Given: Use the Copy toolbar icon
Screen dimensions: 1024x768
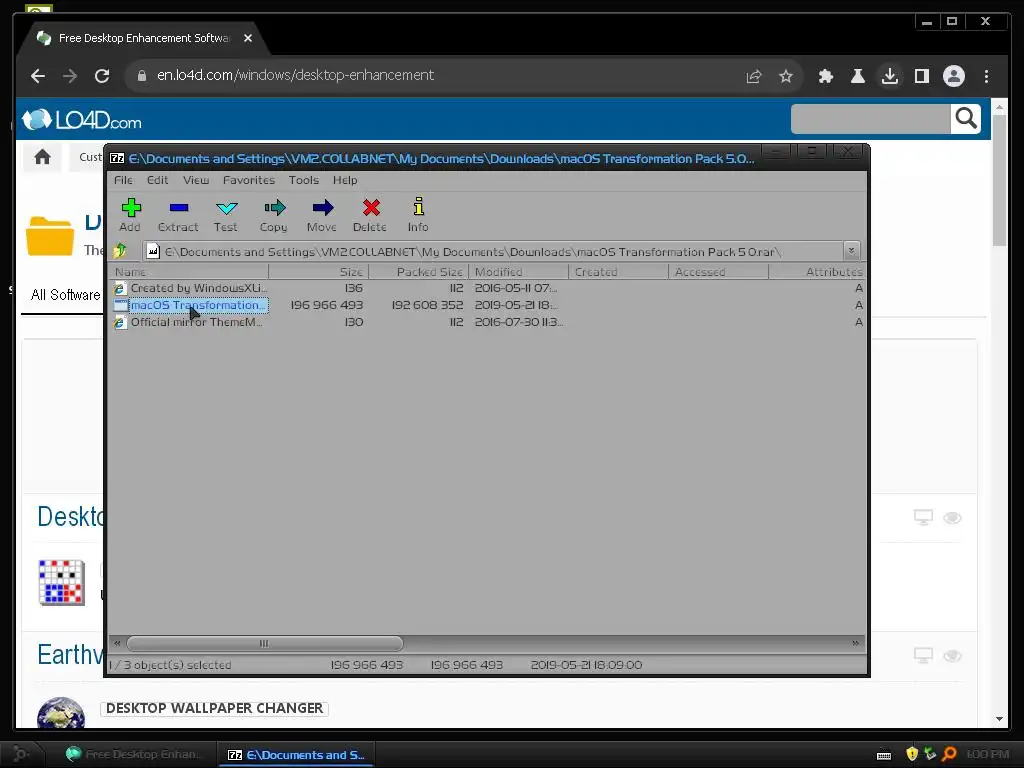Looking at the screenshot, I should coord(274,215).
